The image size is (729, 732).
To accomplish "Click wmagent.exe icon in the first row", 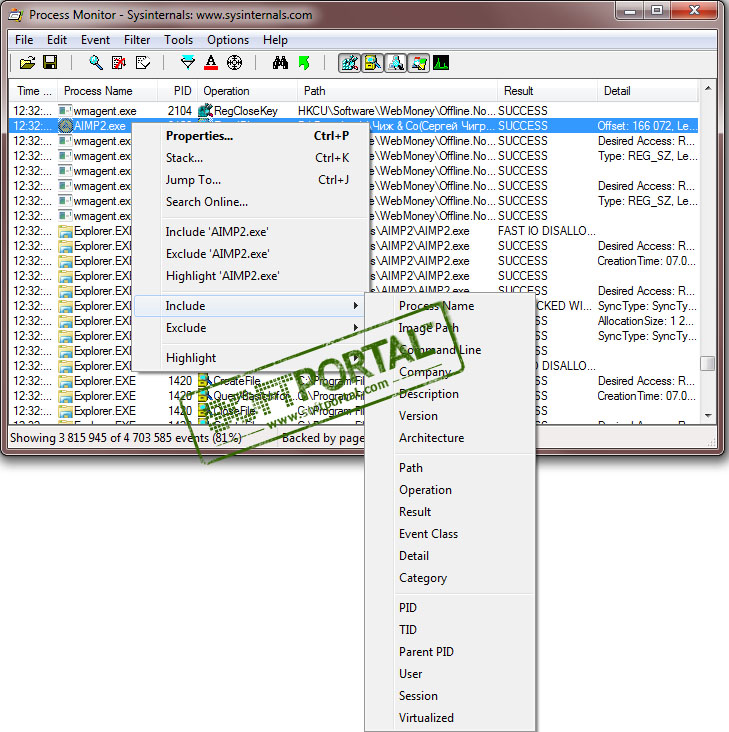I will click(65, 111).
